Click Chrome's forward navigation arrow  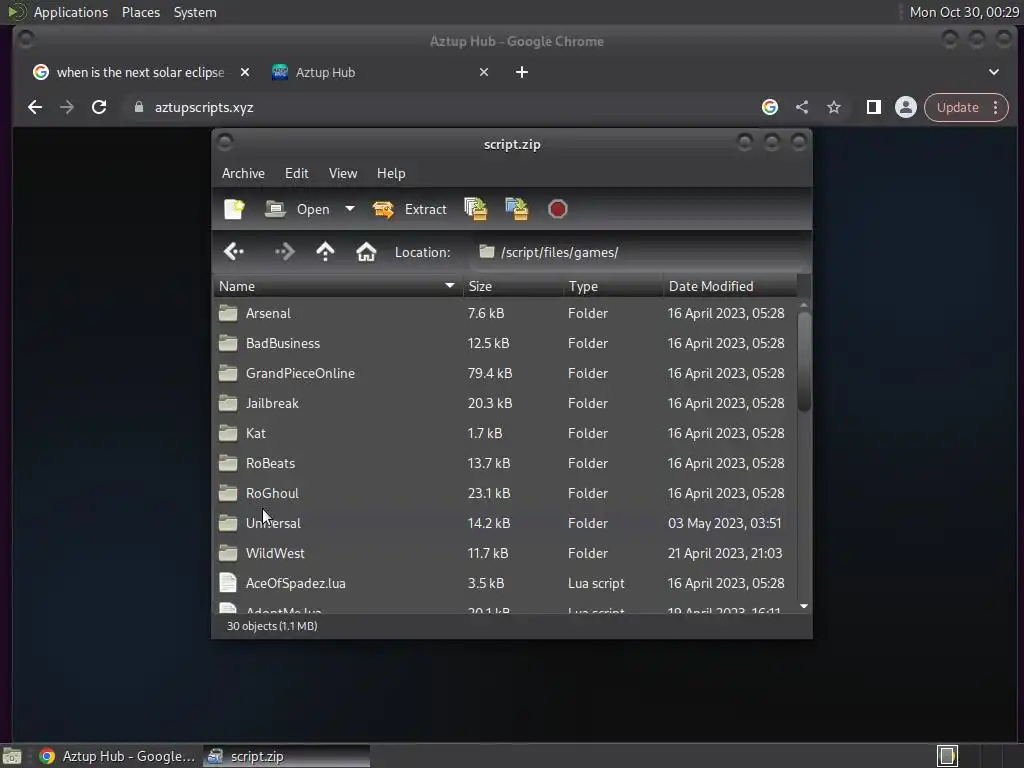tap(67, 108)
